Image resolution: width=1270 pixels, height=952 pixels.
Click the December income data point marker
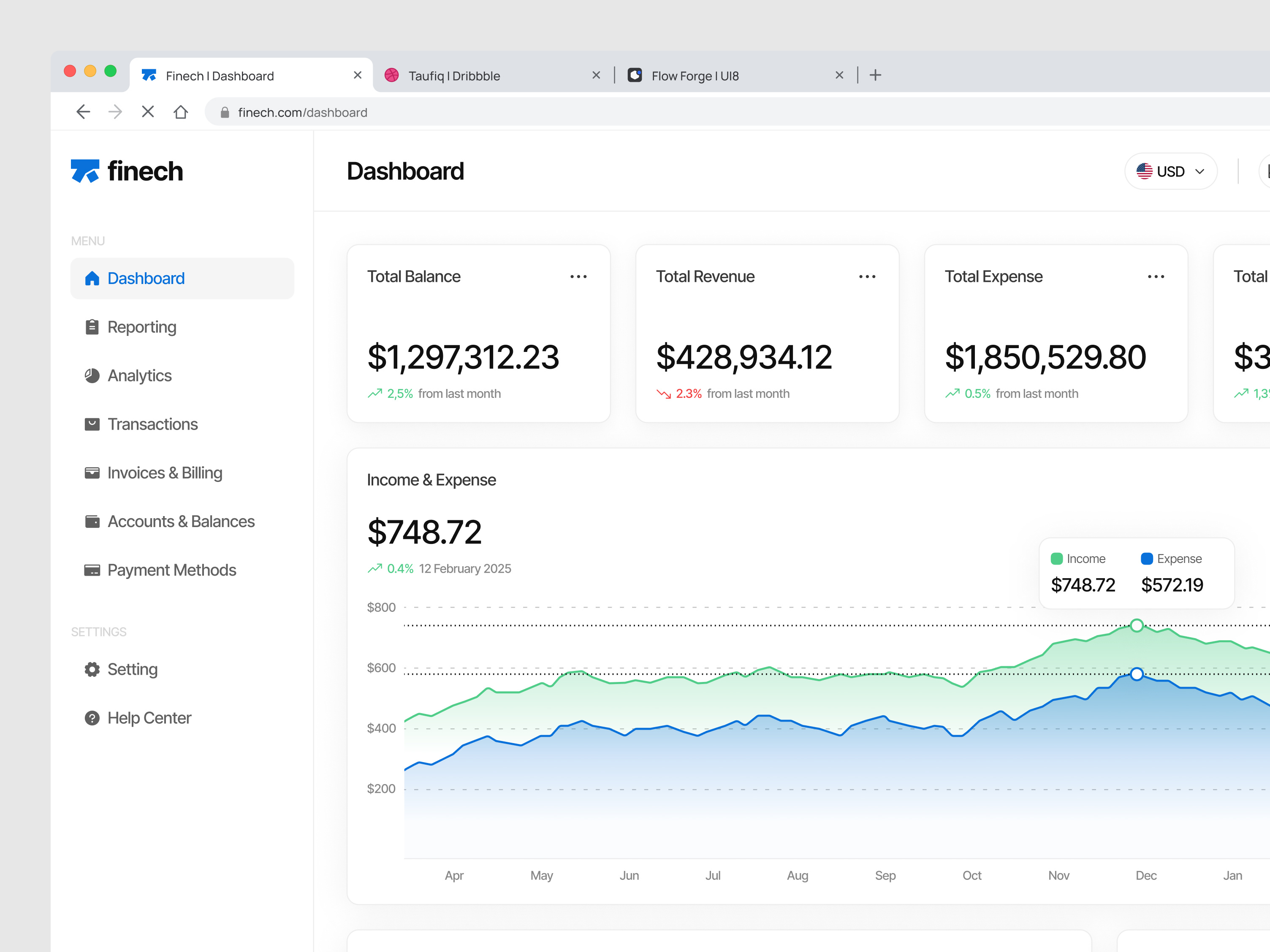[x=1137, y=625]
